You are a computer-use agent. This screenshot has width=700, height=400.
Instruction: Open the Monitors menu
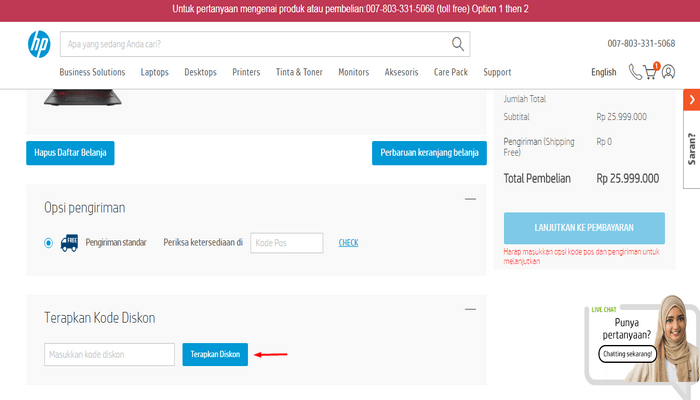(354, 72)
